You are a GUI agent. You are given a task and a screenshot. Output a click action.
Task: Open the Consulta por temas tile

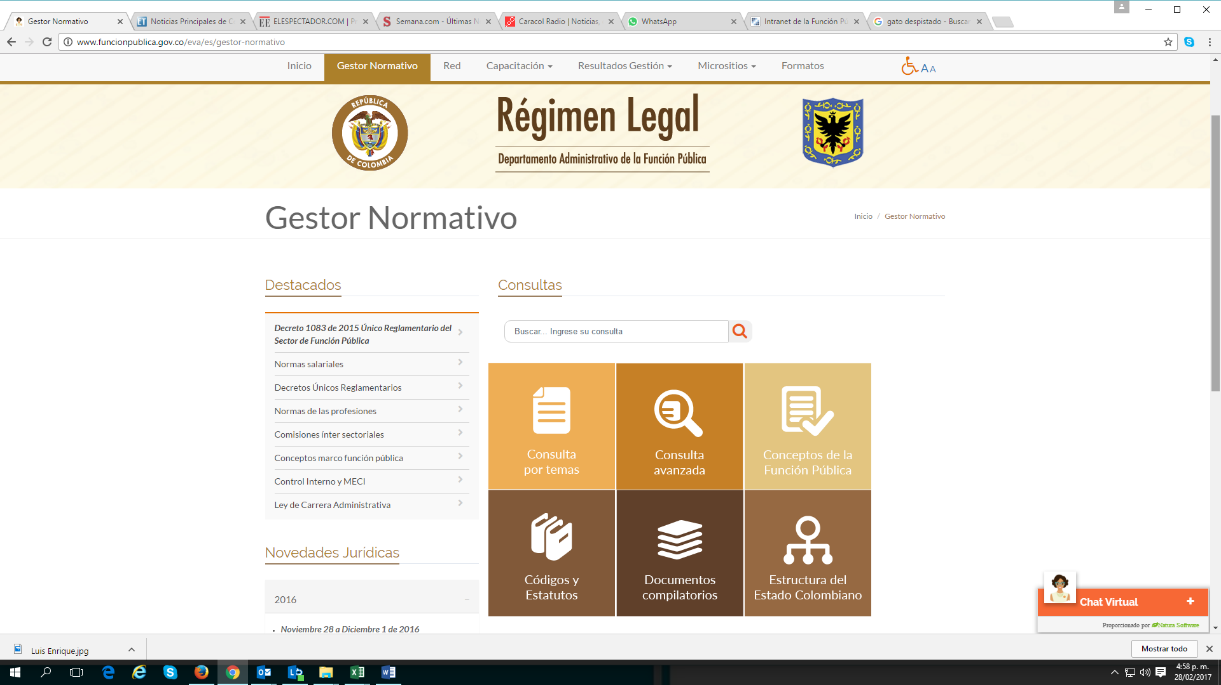coord(552,426)
